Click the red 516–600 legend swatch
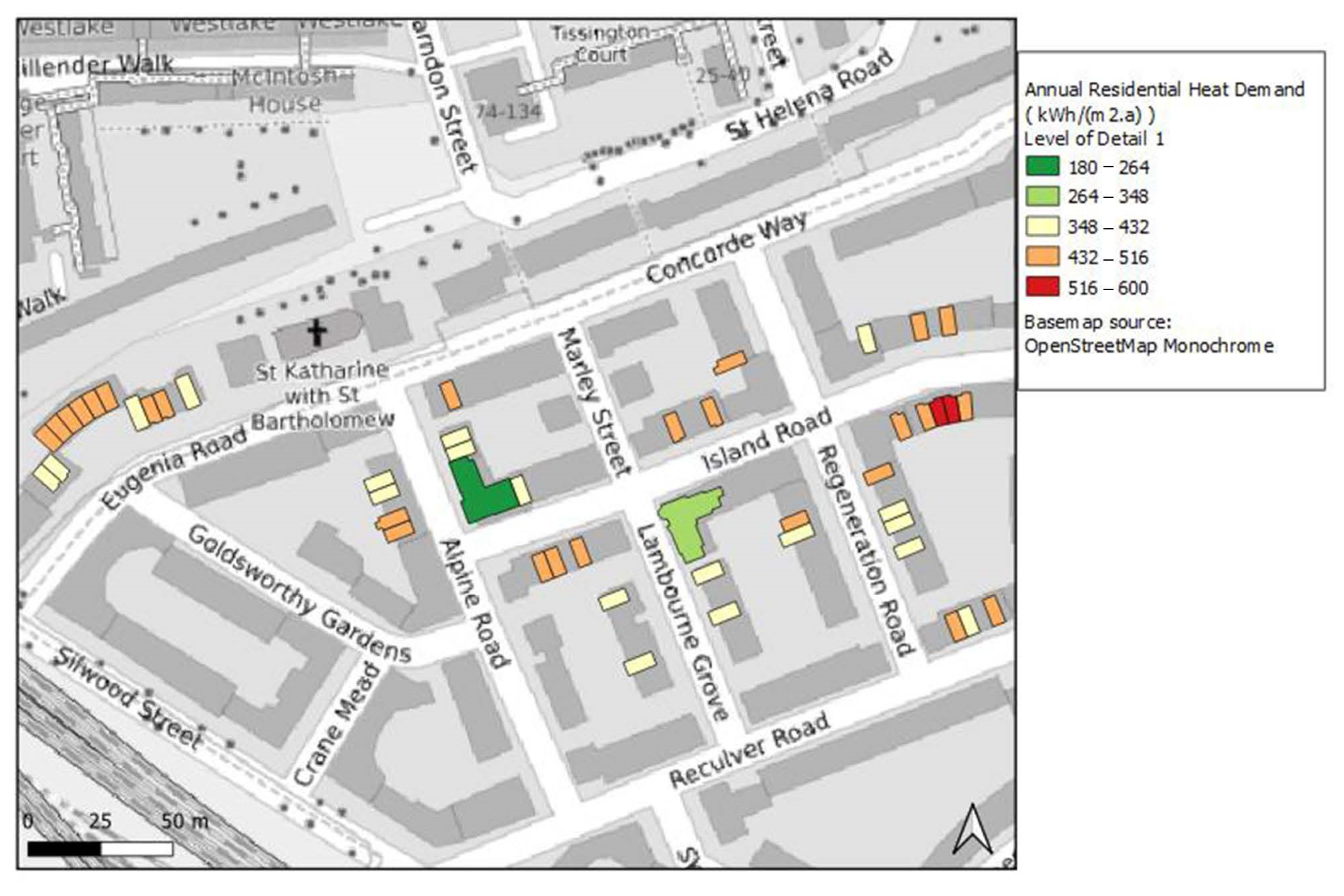The image size is (1344, 896). point(1042,287)
